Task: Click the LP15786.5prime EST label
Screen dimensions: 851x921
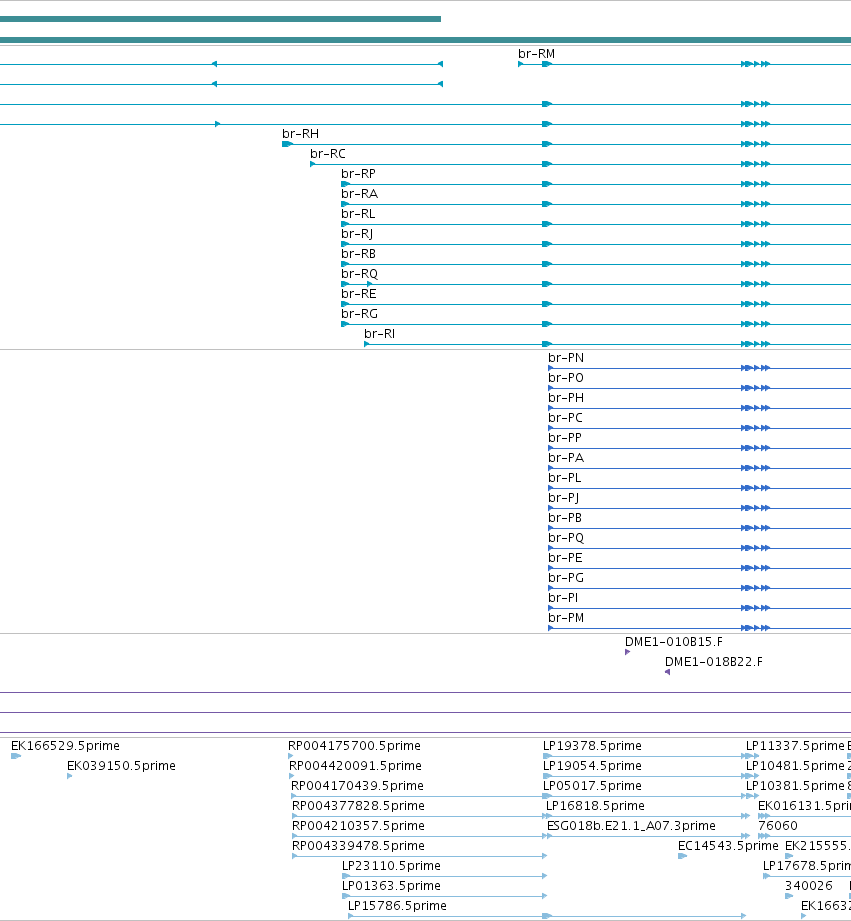Action: (x=398, y=905)
